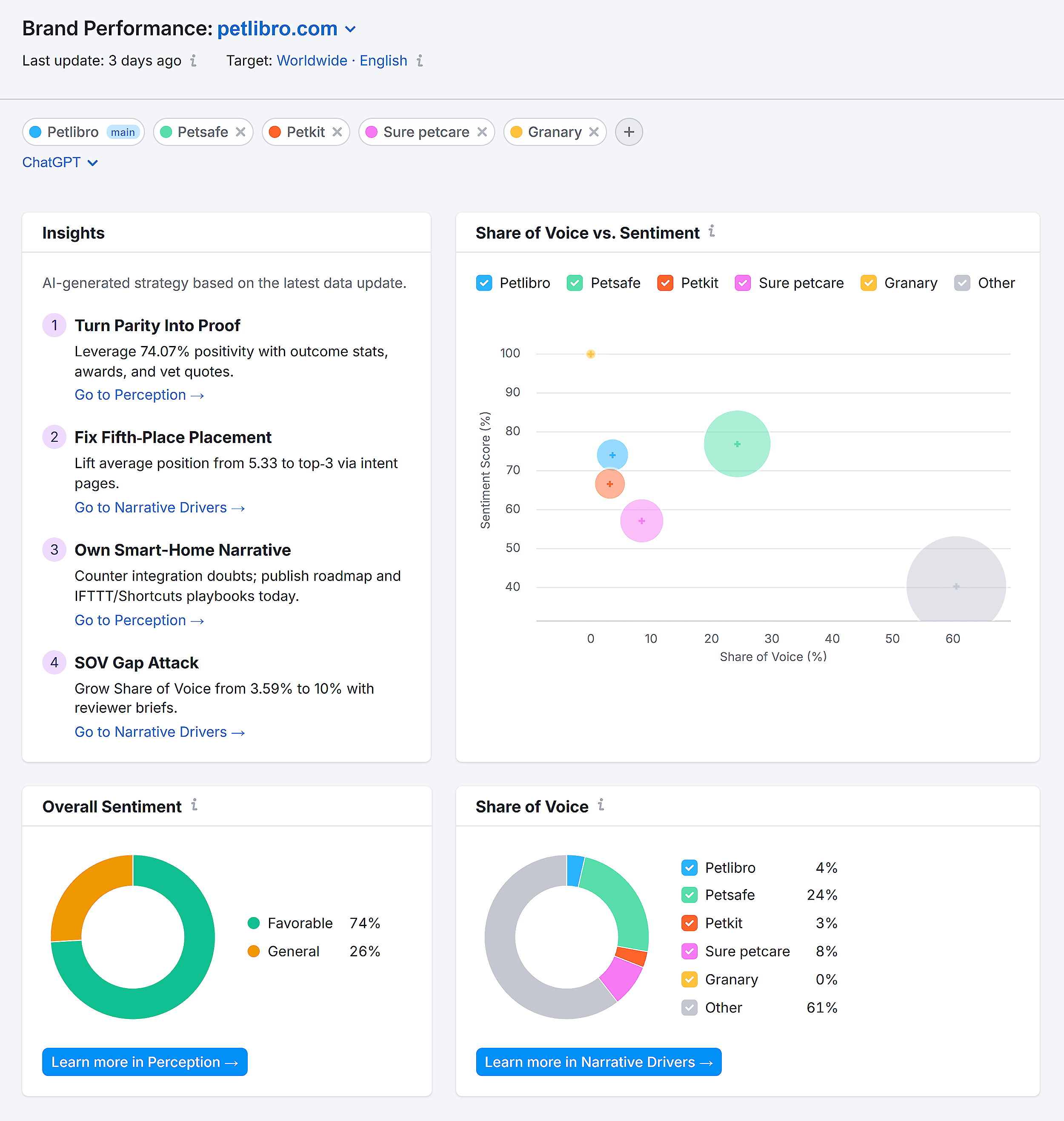Screen dimensions: 1064x1121
Task: Open the Target info tooltip
Action: [419, 61]
